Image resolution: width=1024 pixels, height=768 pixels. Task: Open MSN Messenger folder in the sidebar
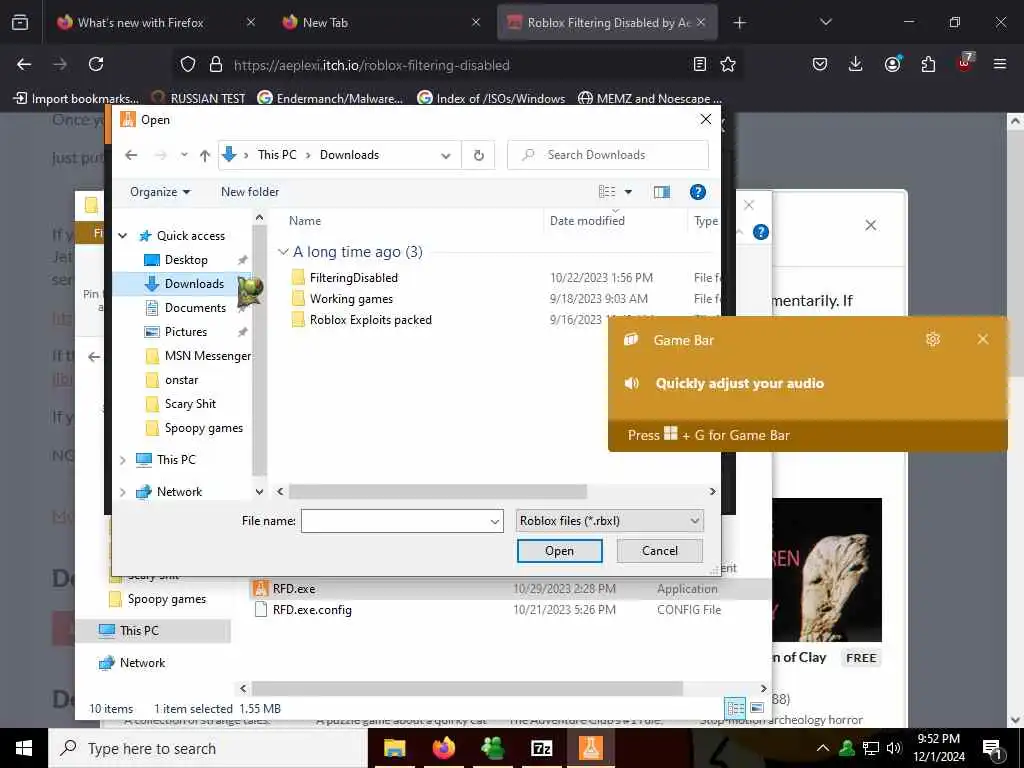click(207, 356)
